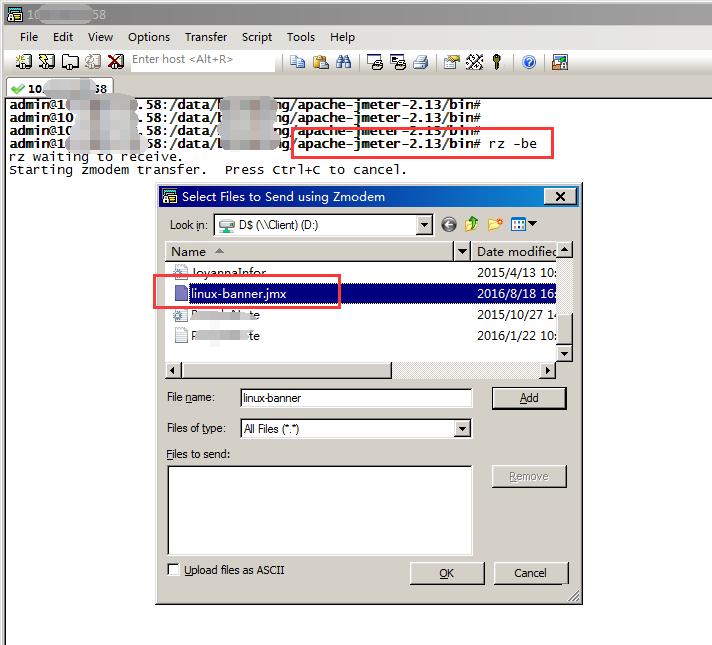712x645 pixels.
Task: Click the Disconnect toolbar icon
Action: coord(116,61)
